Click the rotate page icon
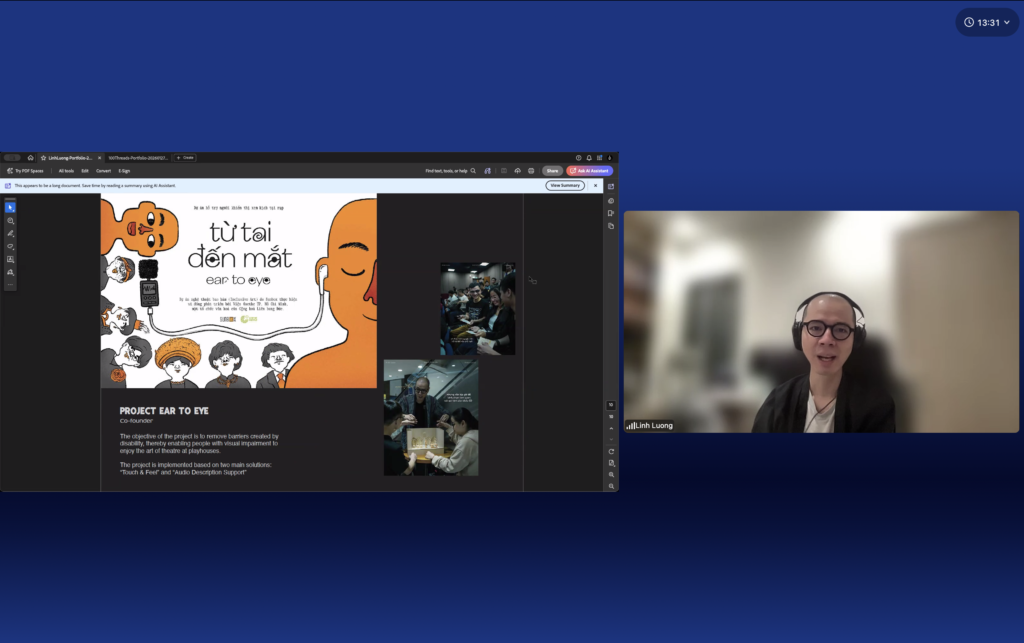 point(611,452)
